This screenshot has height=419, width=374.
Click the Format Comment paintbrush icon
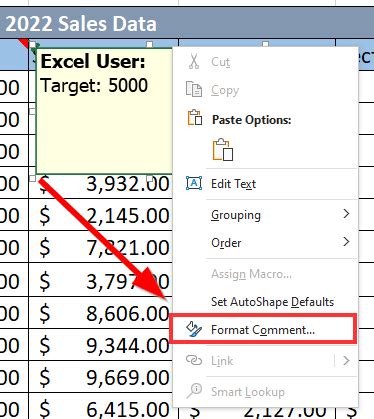pyautogui.click(x=194, y=329)
